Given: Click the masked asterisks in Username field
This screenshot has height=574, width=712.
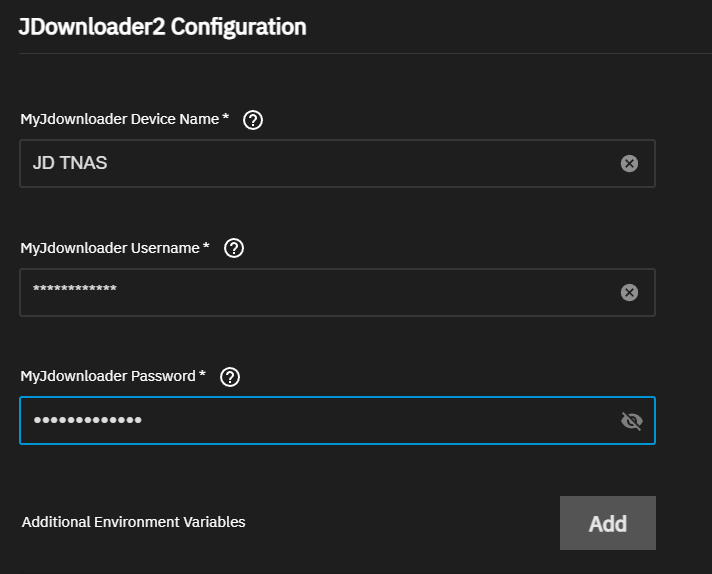Looking at the screenshot, I should (x=75, y=290).
